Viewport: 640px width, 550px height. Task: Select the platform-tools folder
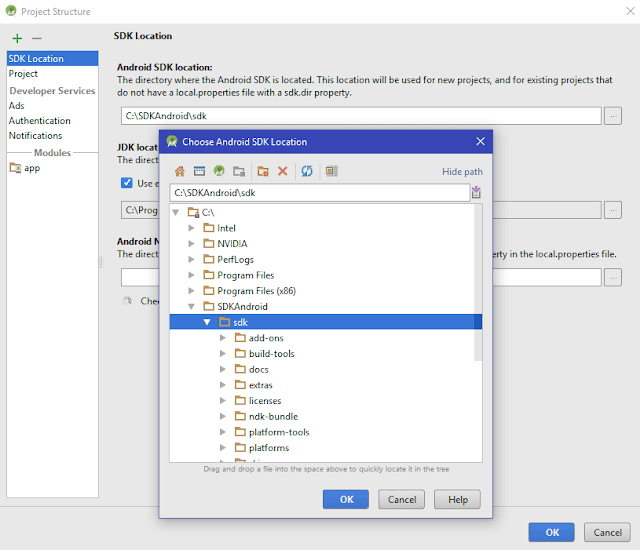279,432
